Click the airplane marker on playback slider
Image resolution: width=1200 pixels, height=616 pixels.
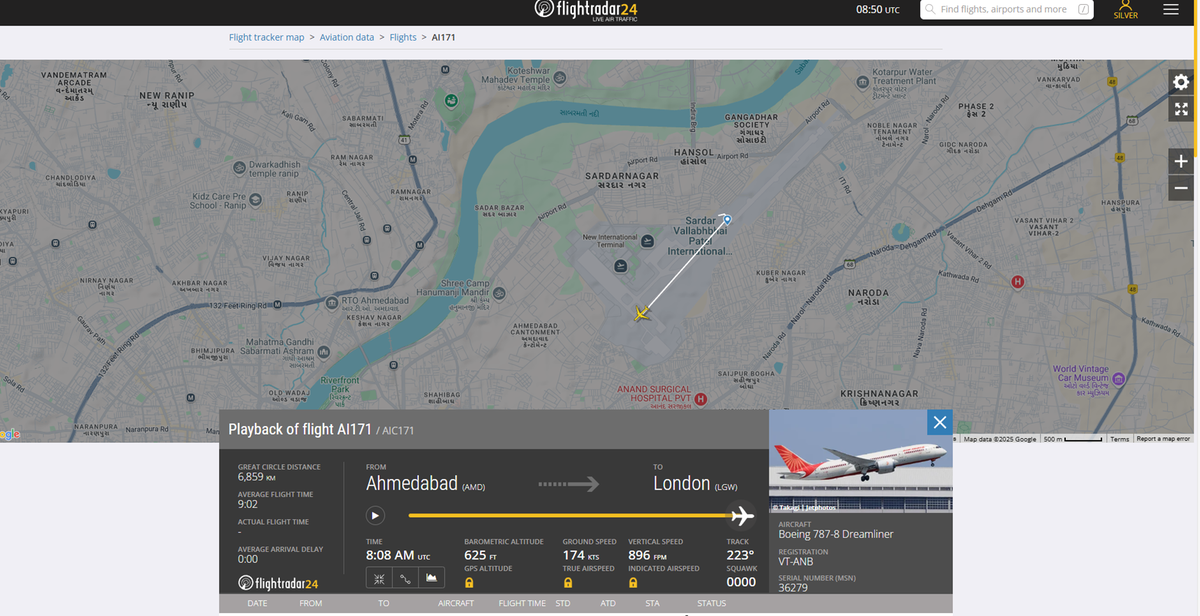coord(741,516)
